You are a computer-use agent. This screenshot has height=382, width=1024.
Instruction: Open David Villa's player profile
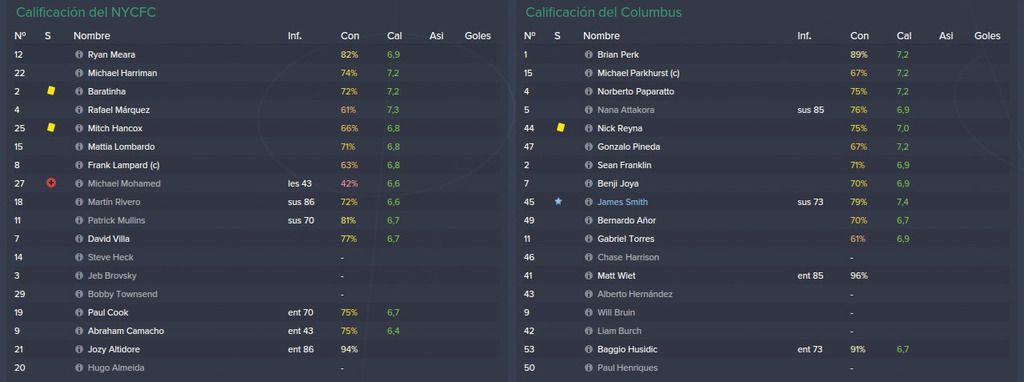coord(108,239)
